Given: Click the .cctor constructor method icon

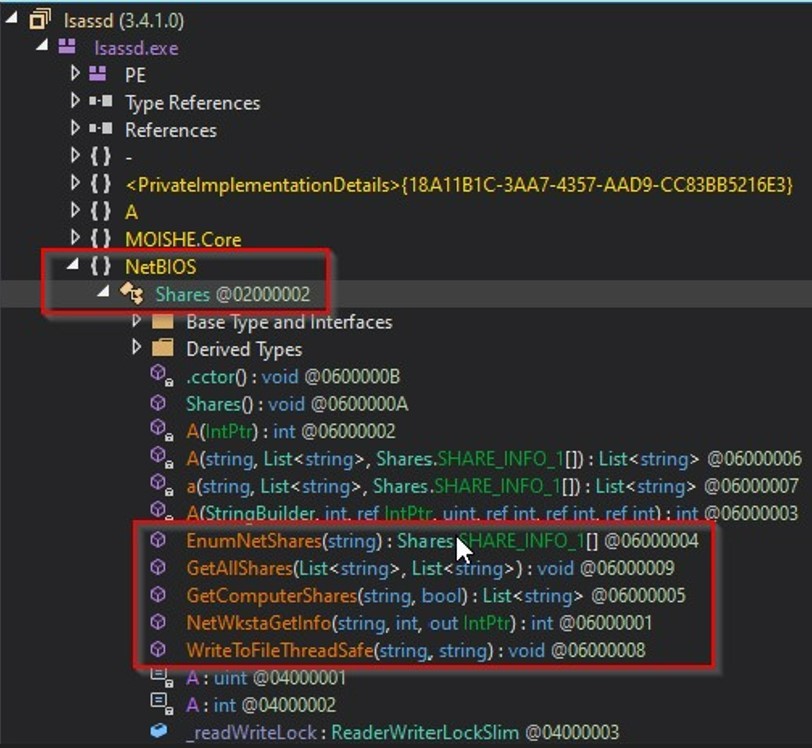Looking at the screenshot, I should (158, 376).
